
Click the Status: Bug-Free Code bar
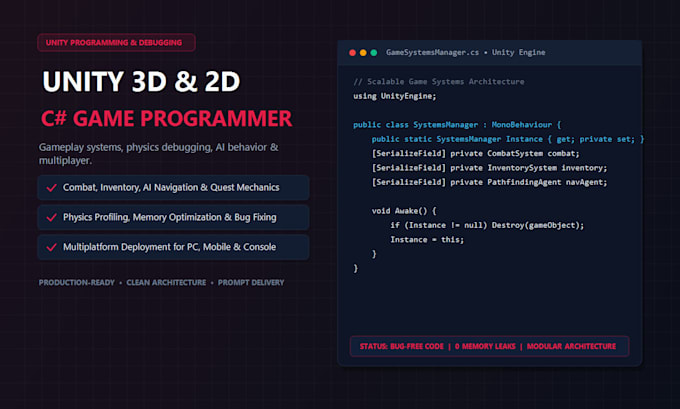coord(489,346)
